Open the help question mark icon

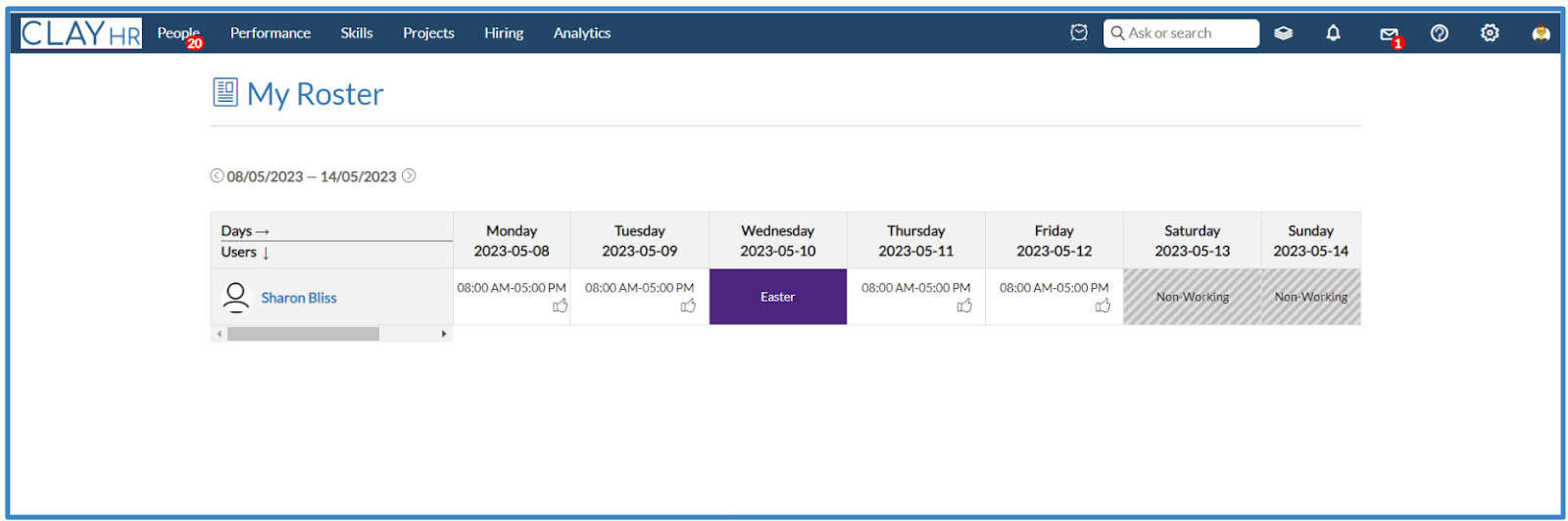coord(1439,33)
